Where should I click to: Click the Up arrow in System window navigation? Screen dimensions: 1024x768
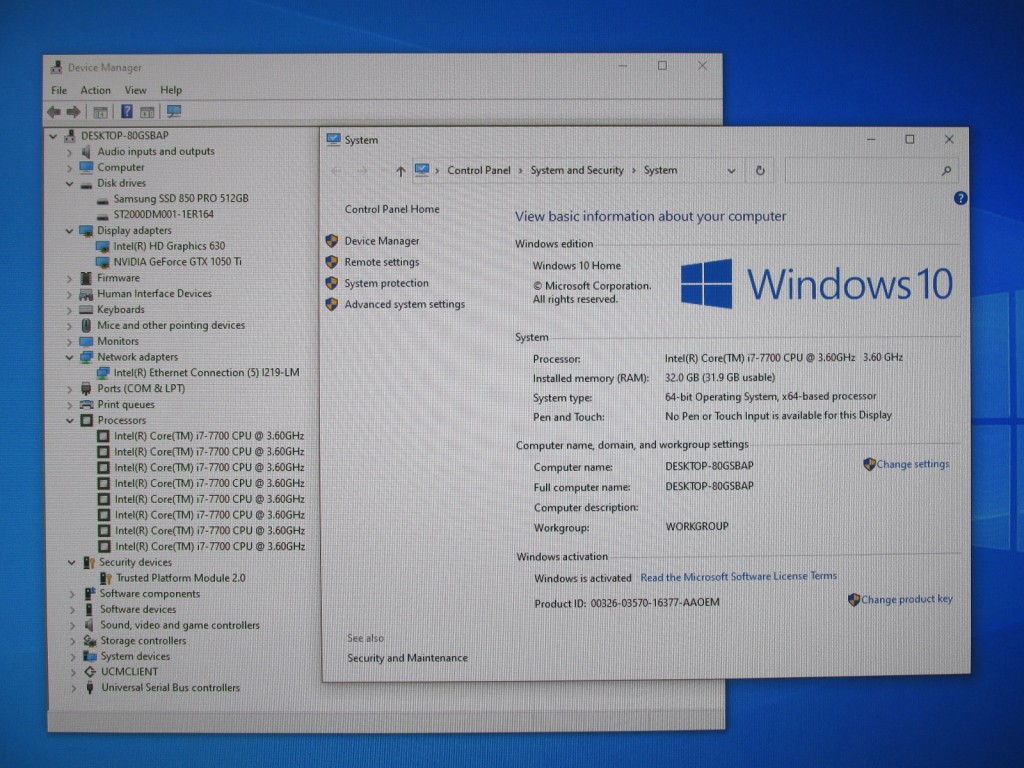400,171
